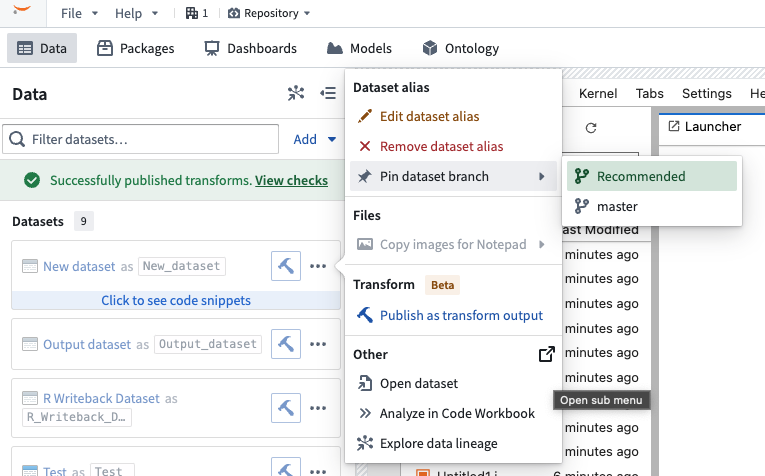
Task: Click the Beta tag next to Transform
Action: pyautogui.click(x=442, y=285)
